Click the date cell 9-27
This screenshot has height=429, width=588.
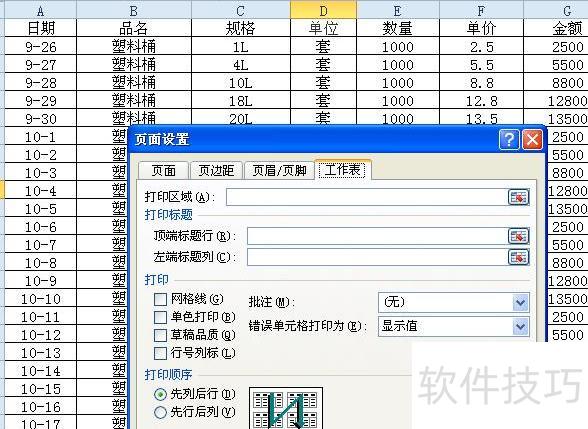[40, 64]
